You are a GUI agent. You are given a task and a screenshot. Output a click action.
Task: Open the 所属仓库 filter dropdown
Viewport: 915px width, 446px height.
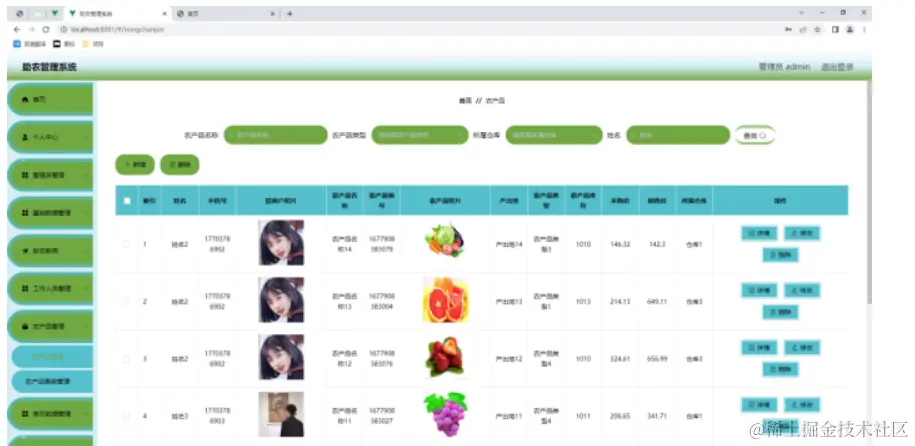click(x=554, y=135)
